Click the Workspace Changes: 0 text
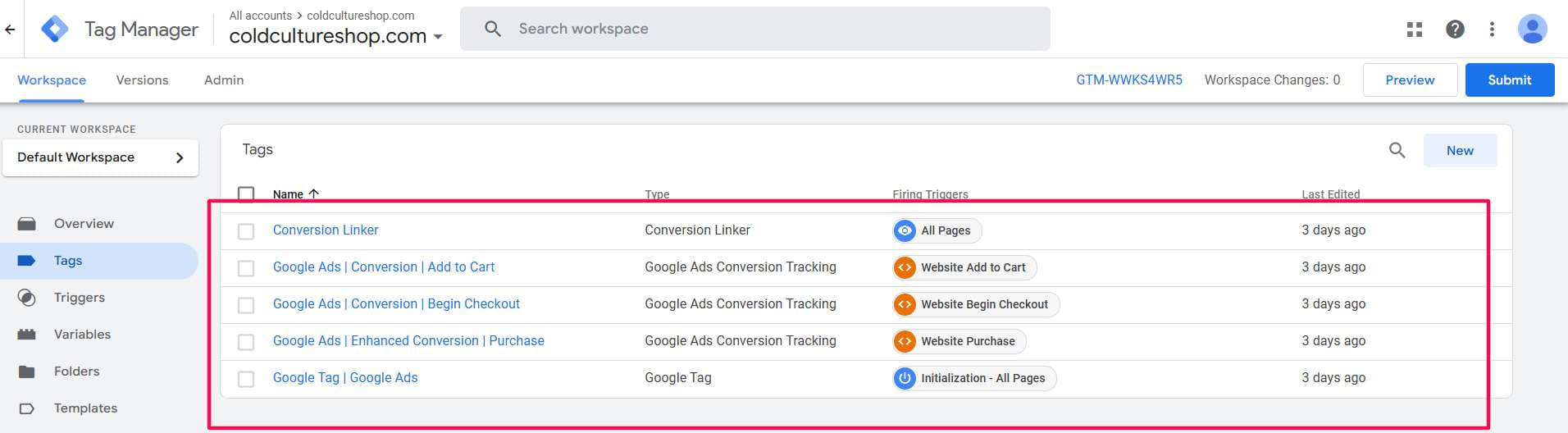The height and width of the screenshot is (433, 1568). pyautogui.click(x=1272, y=80)
